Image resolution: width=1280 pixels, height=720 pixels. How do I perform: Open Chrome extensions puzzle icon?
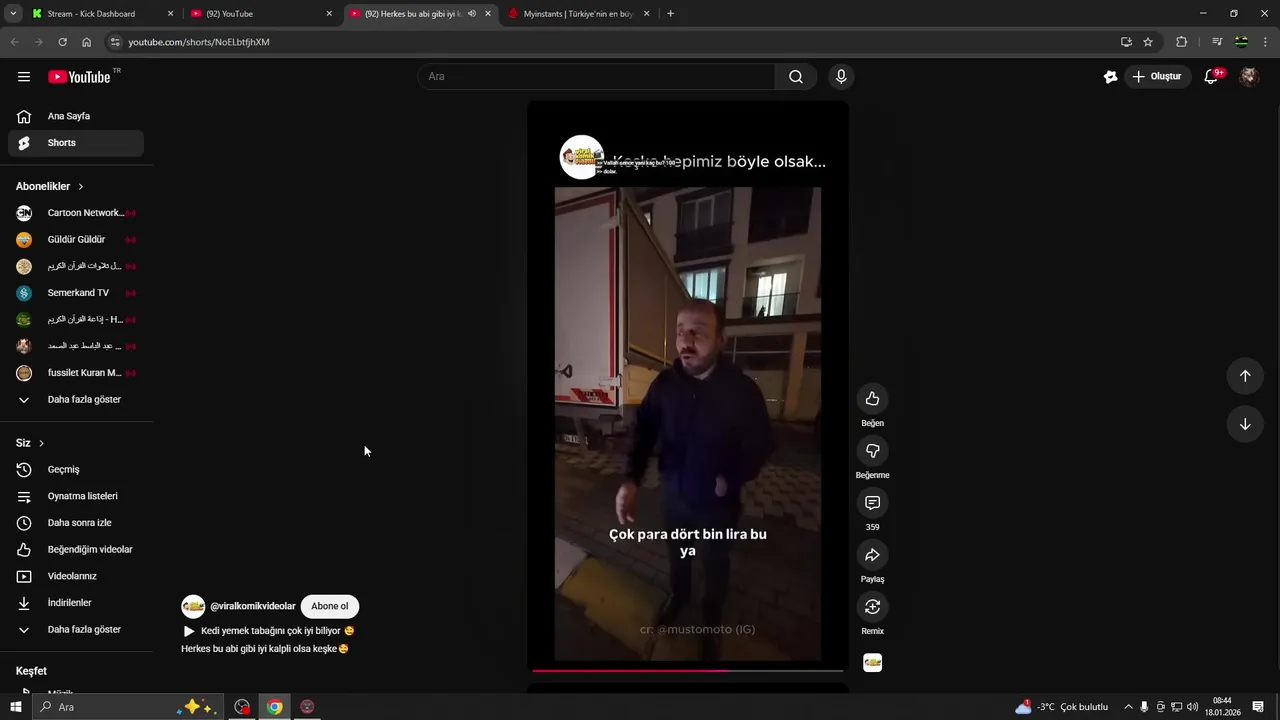pos(1182,42)
